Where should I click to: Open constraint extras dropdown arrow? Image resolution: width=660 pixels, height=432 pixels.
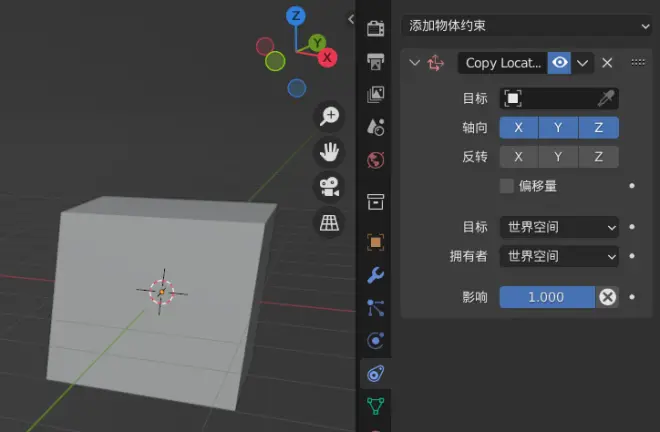click(x=583, y=63)
